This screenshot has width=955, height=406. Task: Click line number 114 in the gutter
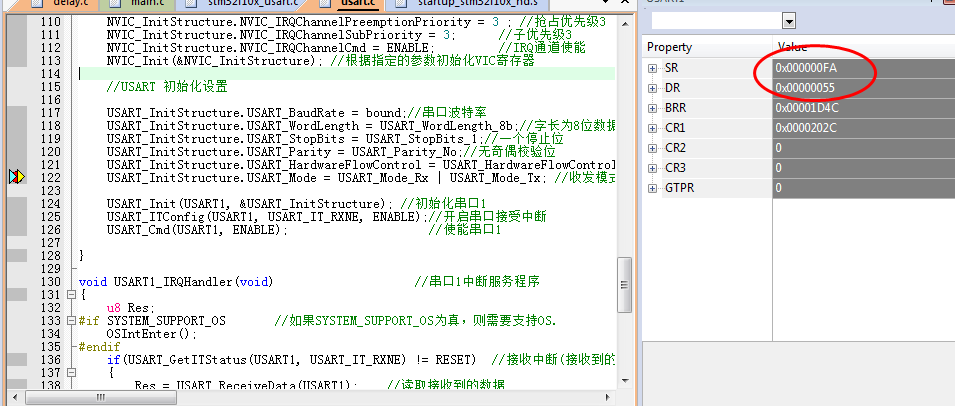pyautogui.click(x=50, y=74)
